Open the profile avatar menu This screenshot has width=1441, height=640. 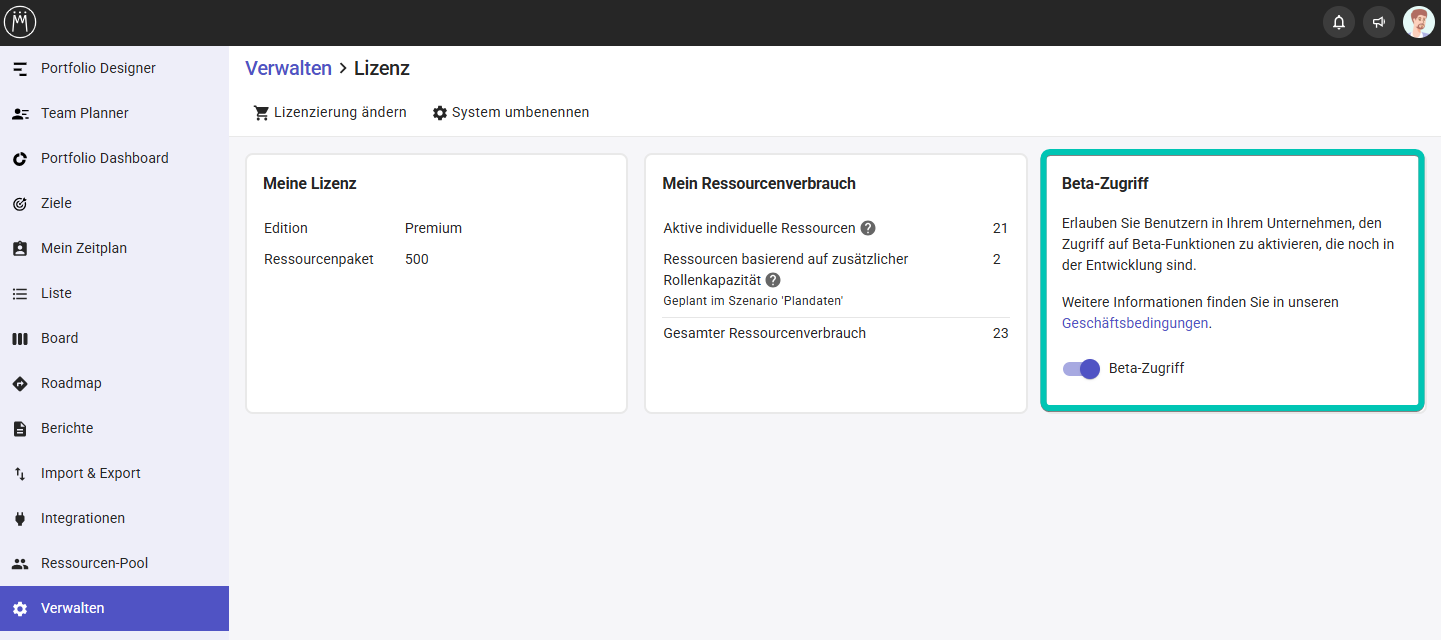coord(1419,21)
